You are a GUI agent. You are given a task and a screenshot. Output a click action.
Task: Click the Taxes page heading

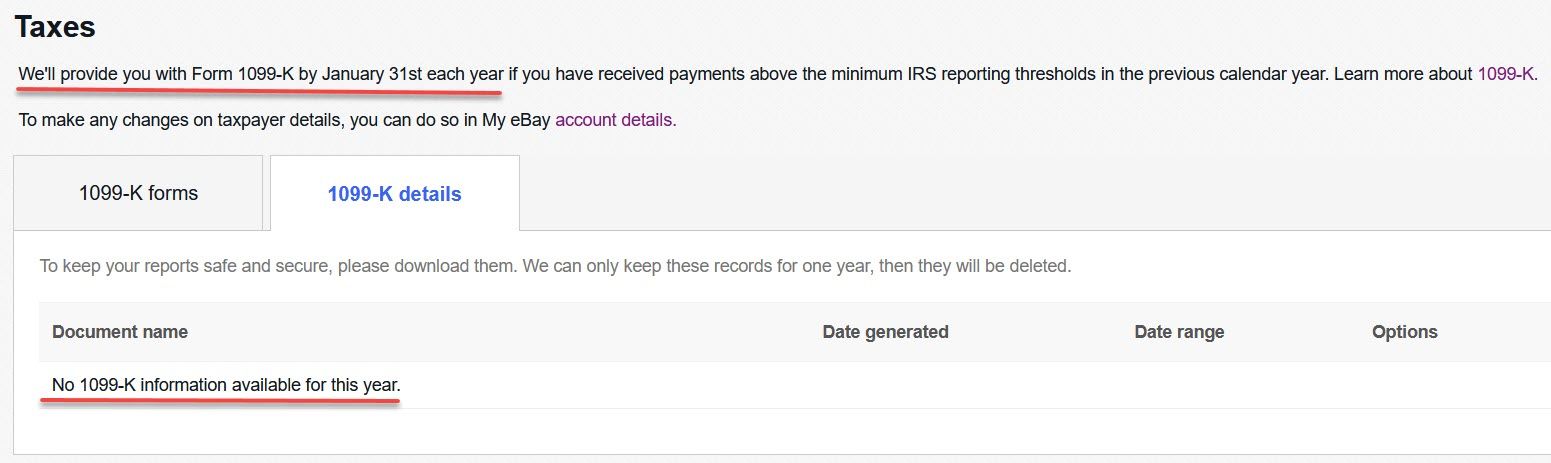click(55, 27)
